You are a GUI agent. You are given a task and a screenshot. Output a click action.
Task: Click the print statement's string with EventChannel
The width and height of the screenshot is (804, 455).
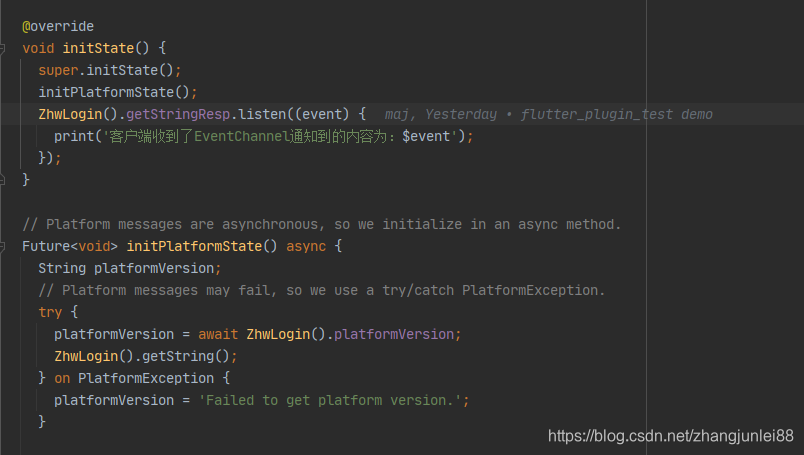coord(280,136)
